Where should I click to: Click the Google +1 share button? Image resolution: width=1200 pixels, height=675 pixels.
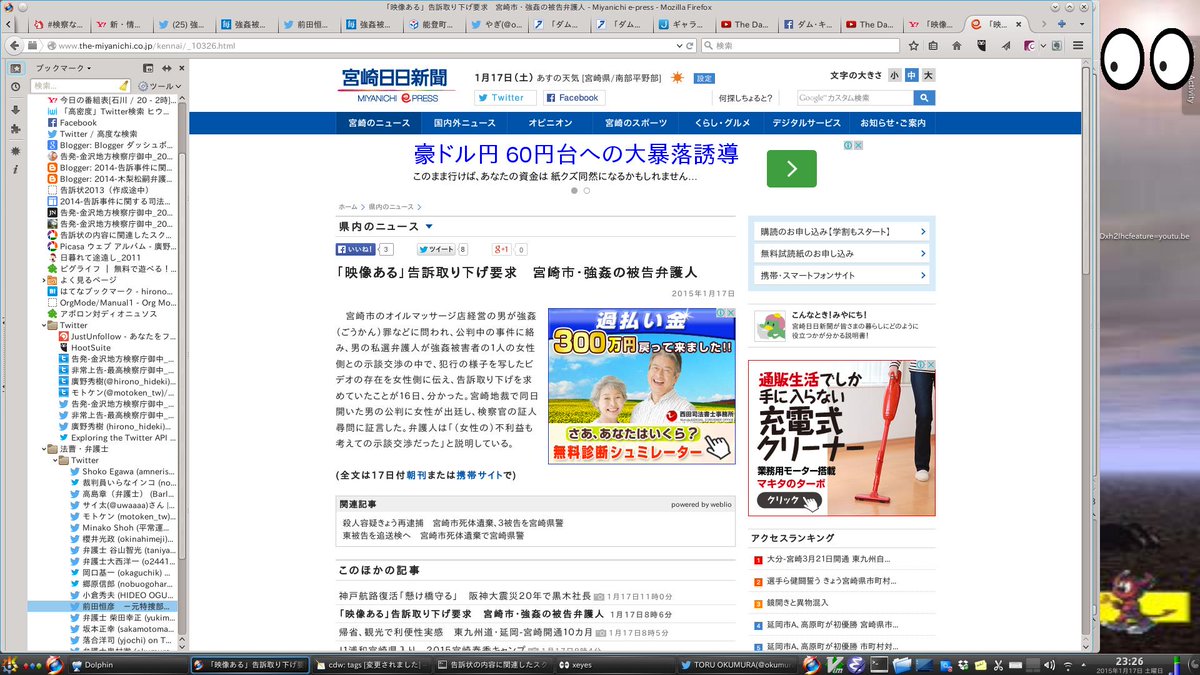tap(502, 249)
